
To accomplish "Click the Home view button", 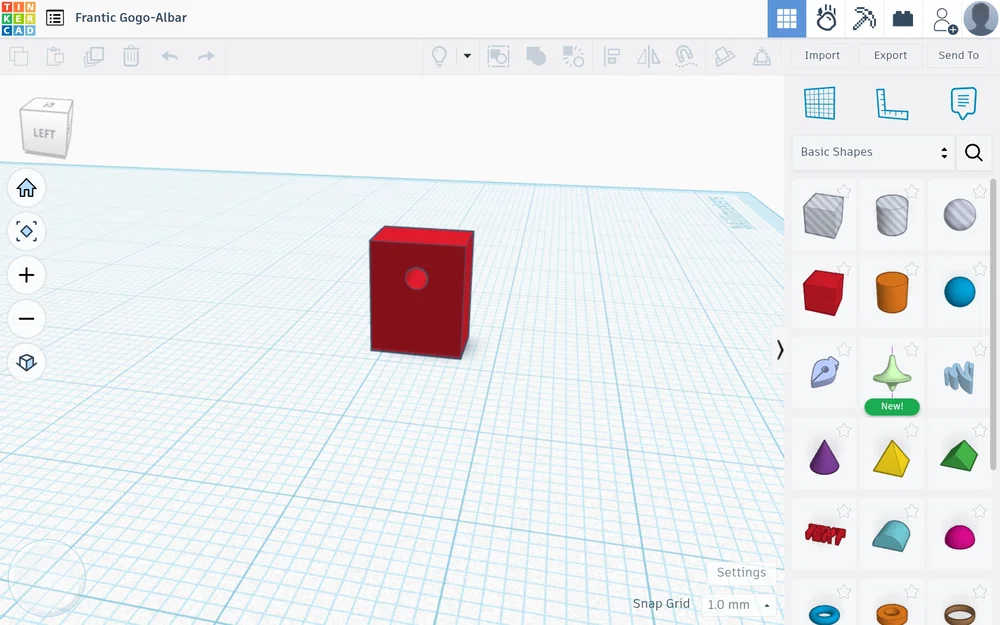I will 27,188.
